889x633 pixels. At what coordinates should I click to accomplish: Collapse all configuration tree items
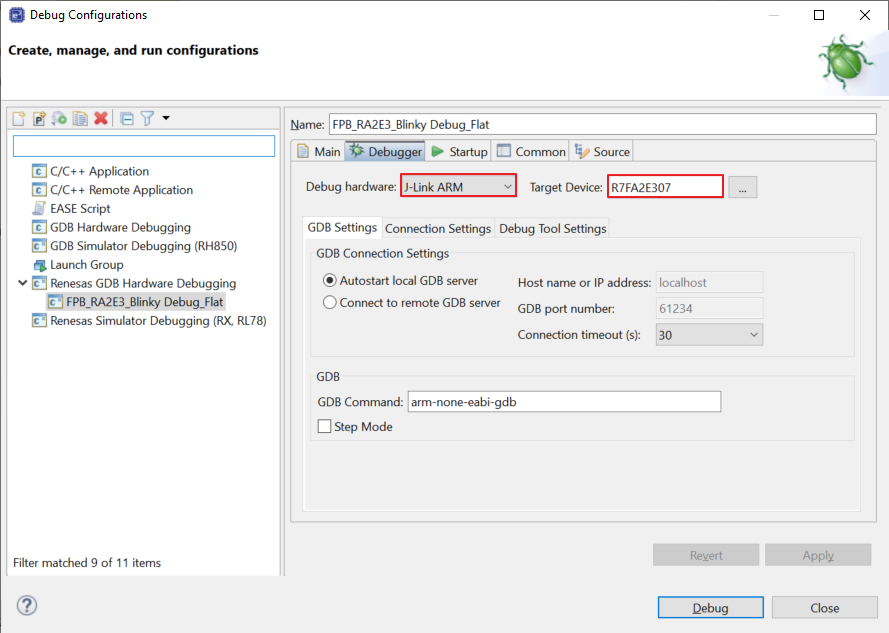click(x=127, y=118)
